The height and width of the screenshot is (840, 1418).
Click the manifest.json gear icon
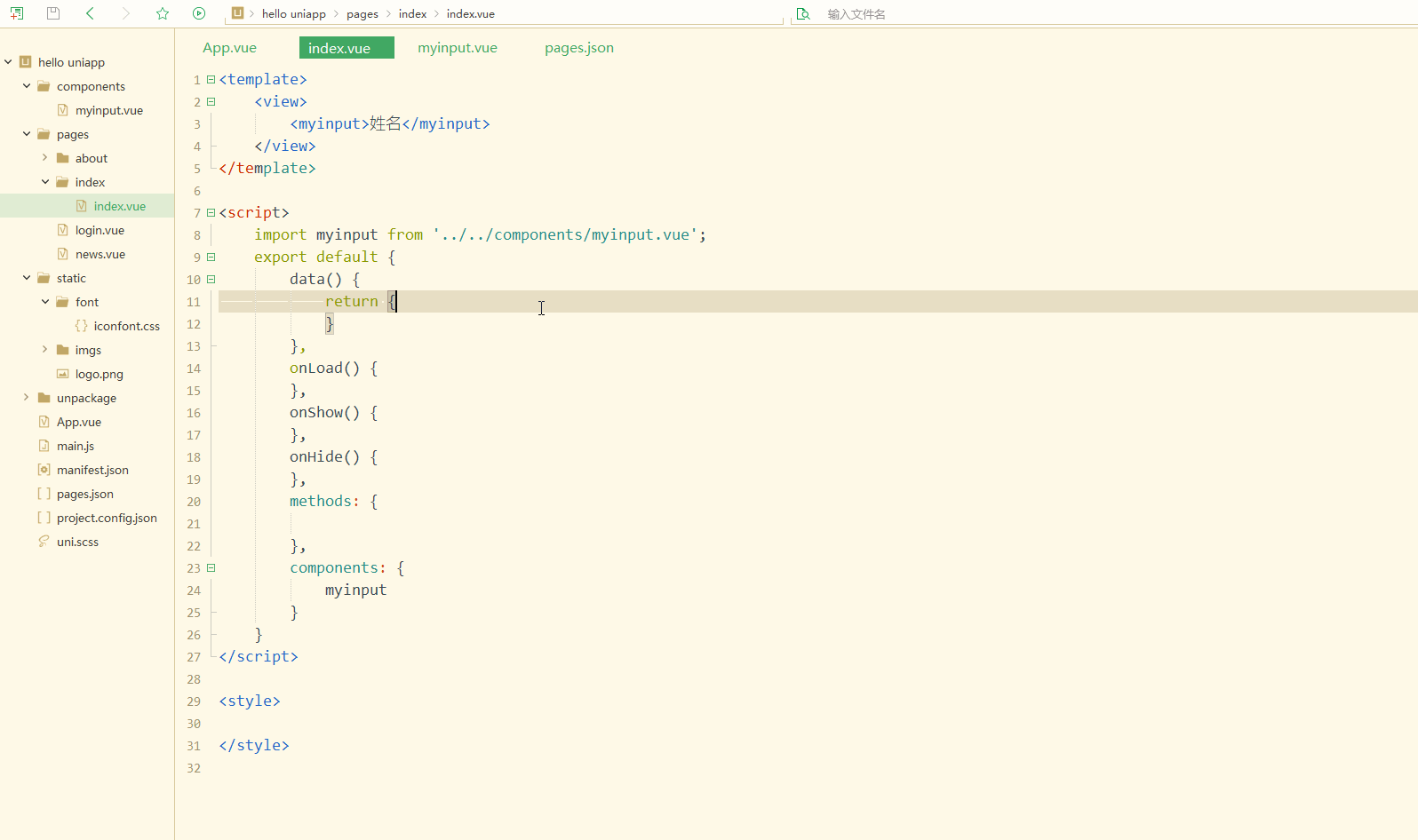point(44,470)
